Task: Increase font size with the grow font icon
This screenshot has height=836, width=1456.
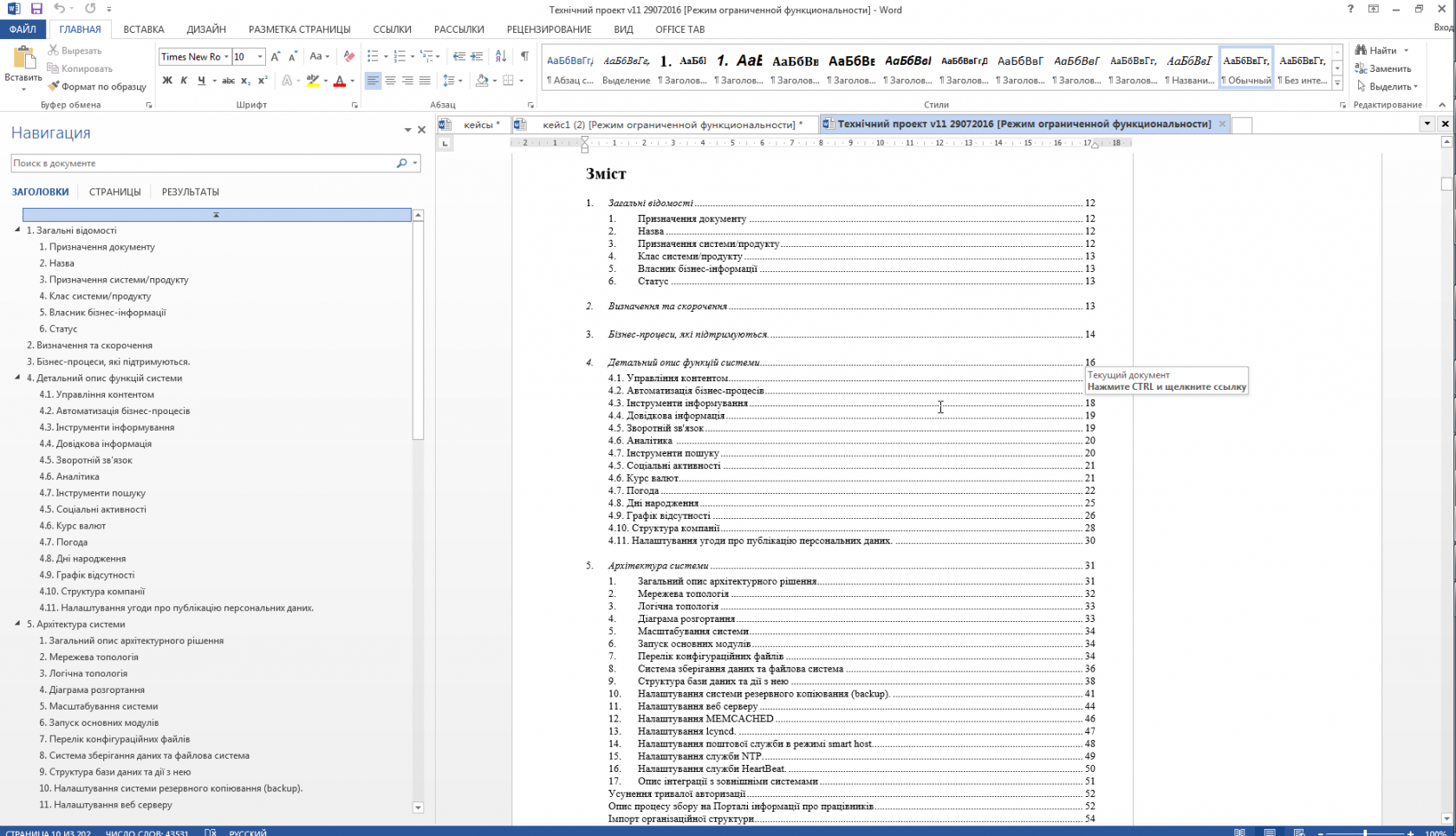Action: tap(276, 56)
